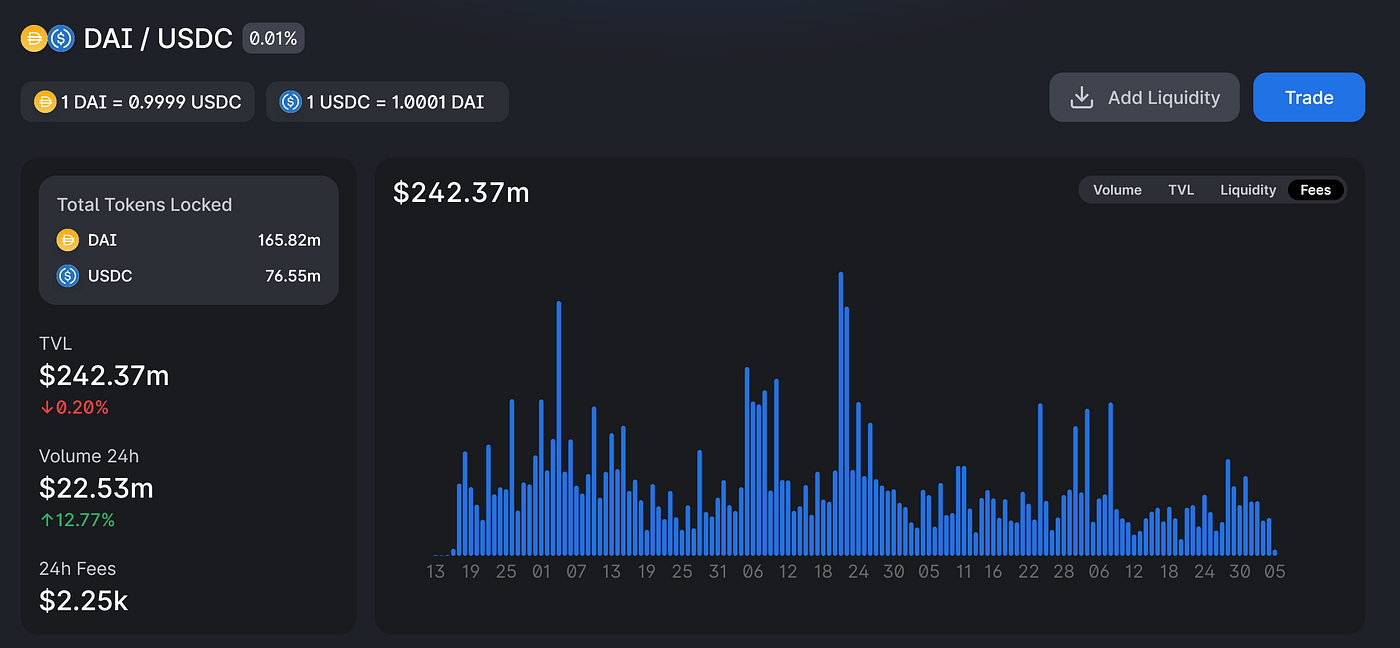This screenshot has height=648, width=1400.
Task: Click the 0.01% fee tier badge
Action: (x=273, y=39)
